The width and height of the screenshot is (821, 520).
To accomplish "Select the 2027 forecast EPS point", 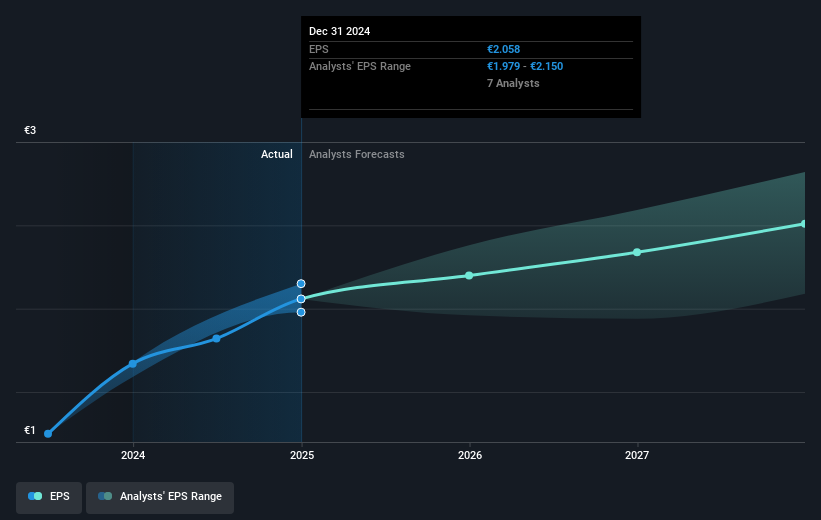I will click(637, 252).
